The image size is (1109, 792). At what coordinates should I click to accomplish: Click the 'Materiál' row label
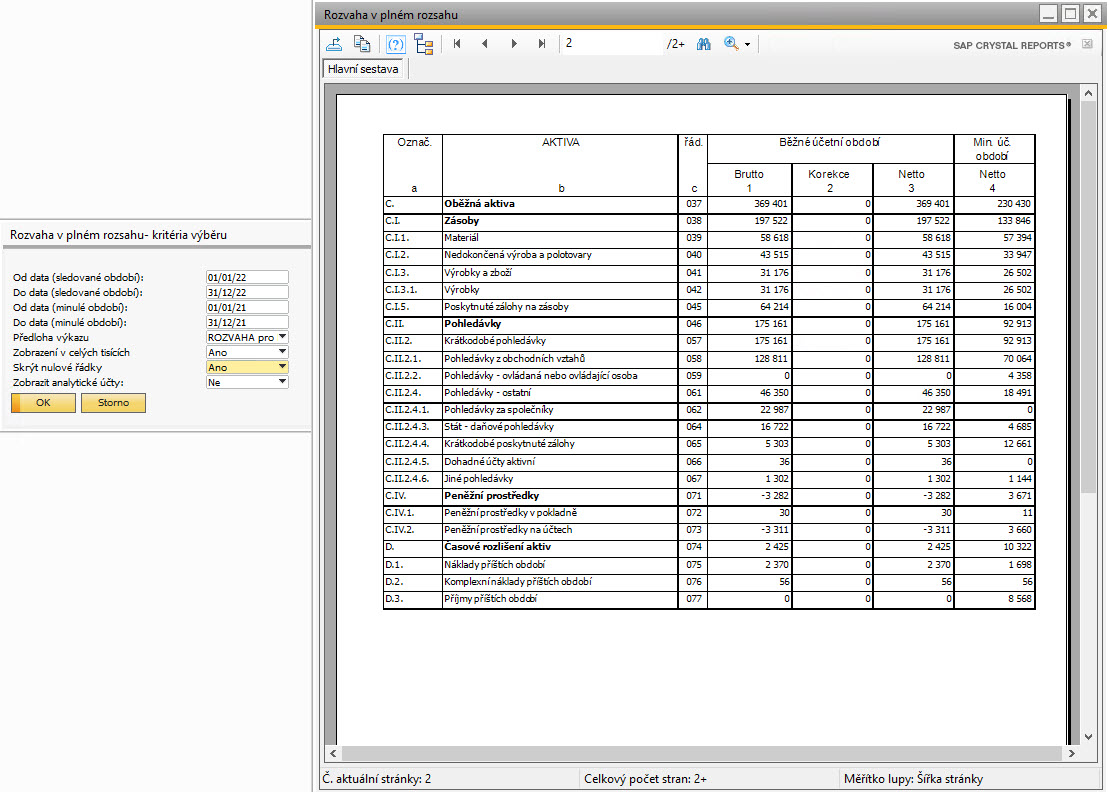point(461,238)
